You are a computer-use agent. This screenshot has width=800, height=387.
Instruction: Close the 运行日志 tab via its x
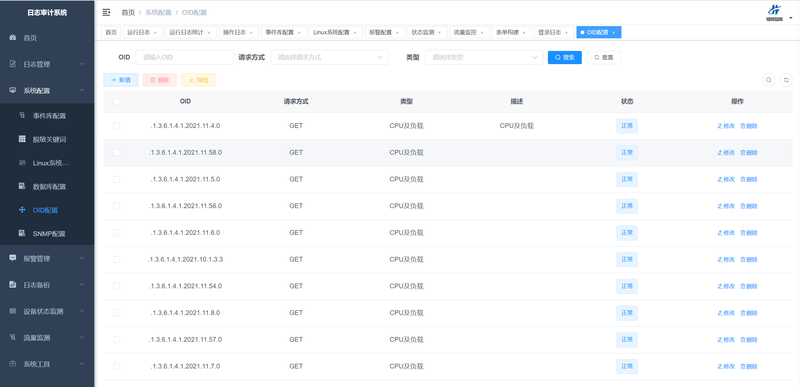point(155,33)
